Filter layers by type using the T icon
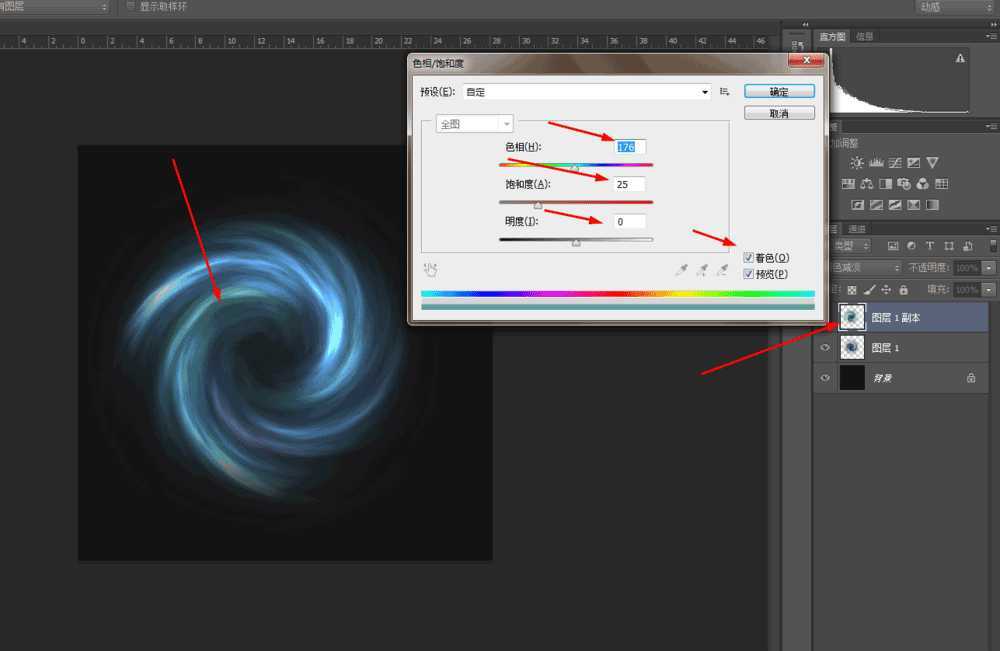 pyautogui.click(x=930, y=246)
